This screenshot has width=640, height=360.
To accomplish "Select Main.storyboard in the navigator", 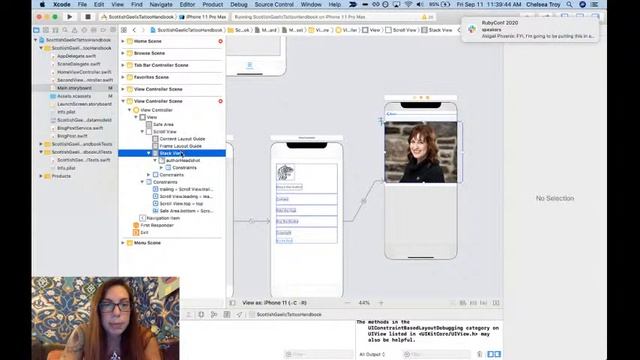I will point(74,88).
